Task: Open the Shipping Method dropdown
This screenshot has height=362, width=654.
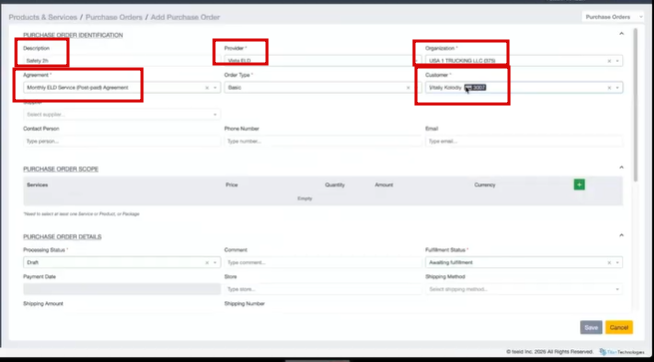Action: (x=524, y=289)
